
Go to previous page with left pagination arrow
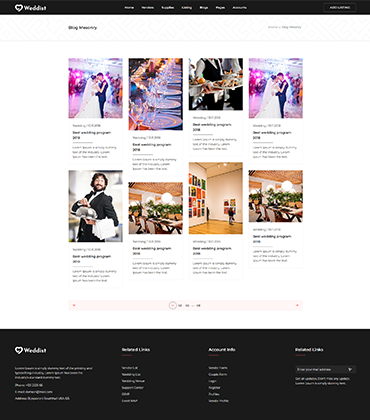74,305
